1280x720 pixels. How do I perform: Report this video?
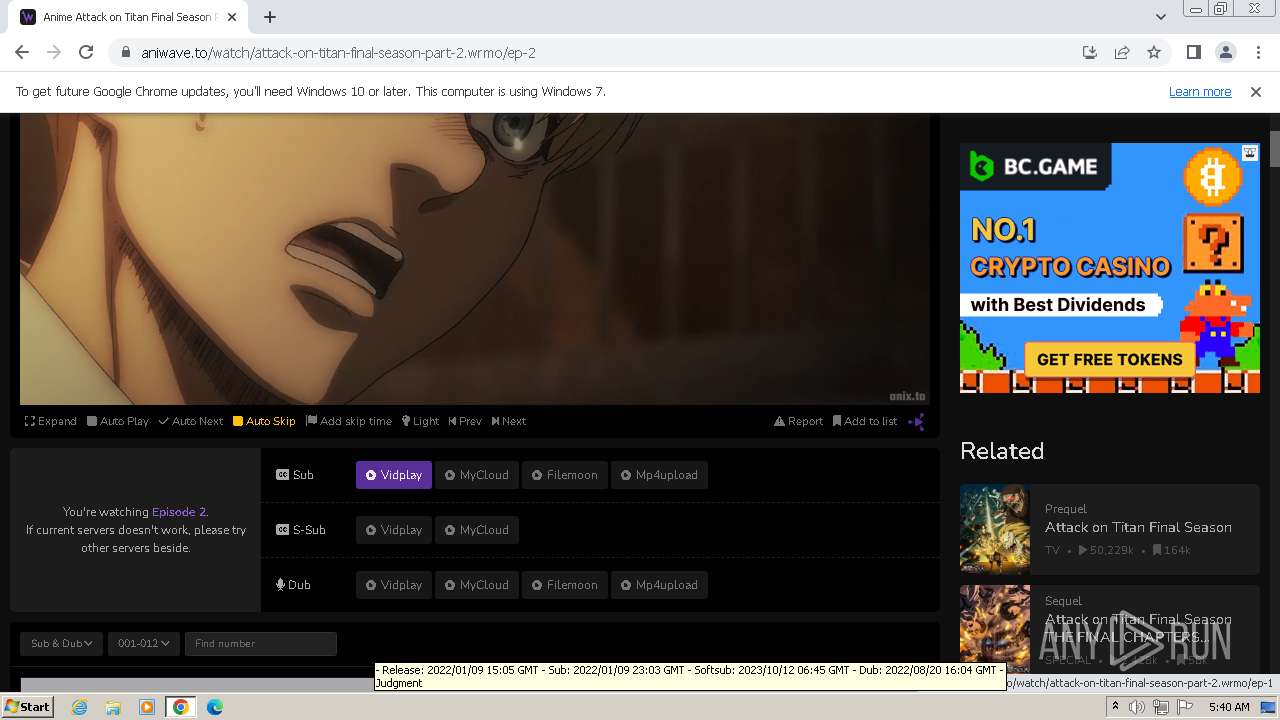point(798,421)
